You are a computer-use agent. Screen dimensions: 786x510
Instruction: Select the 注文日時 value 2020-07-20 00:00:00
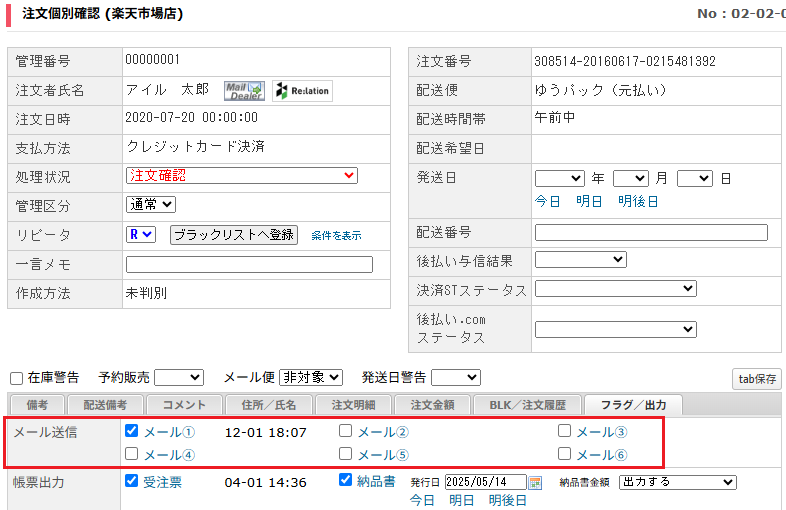pos(191,118)
